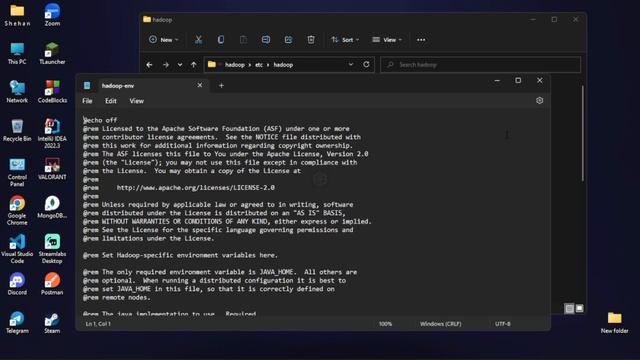This screenshot has width=640, height=360.
Task: Open See more ellipsis in Explorer toolbar
Action: pyautogui.click(x=421, y=40)
